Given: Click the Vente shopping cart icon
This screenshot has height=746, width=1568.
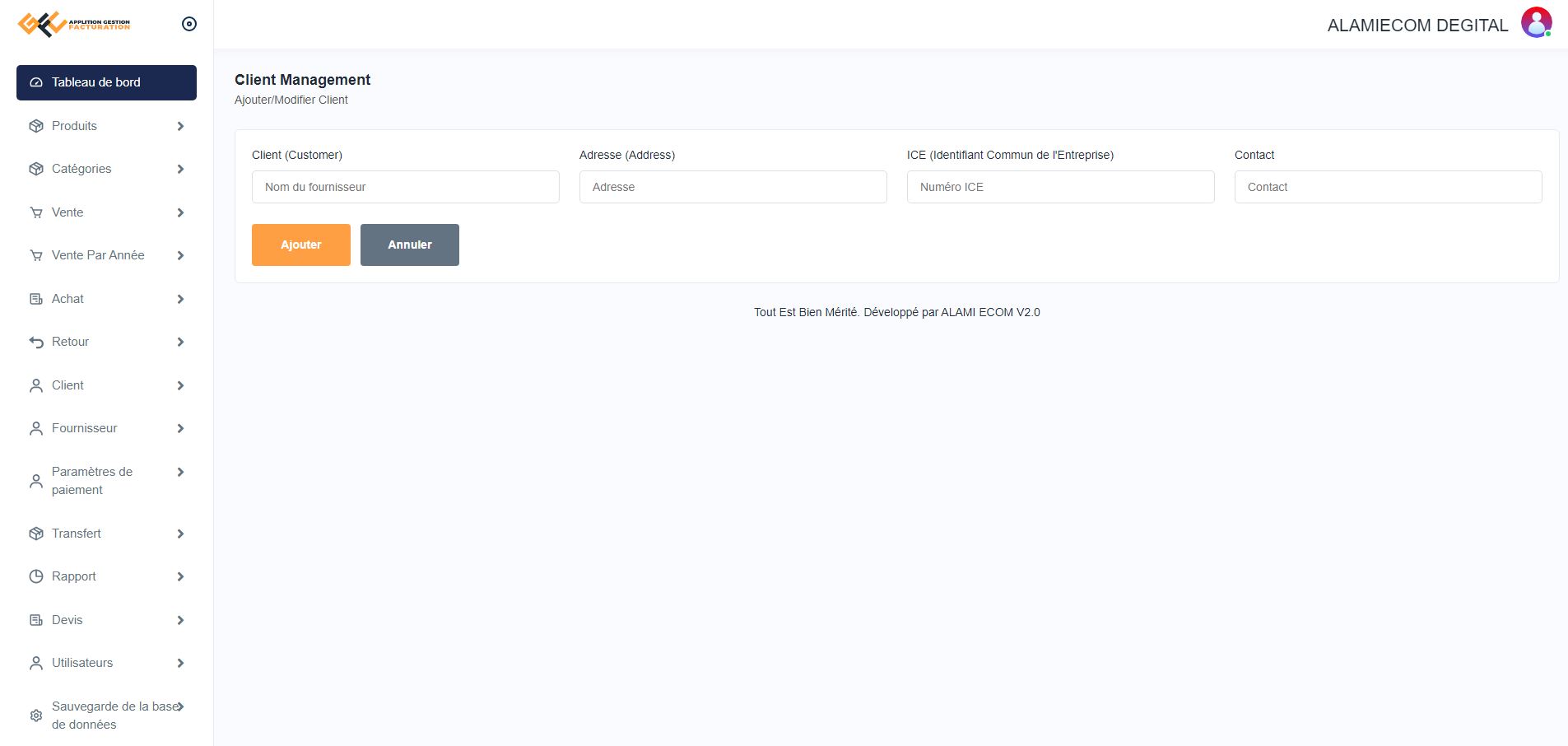Looking at the screenshot, I should [x=36, y=212].
